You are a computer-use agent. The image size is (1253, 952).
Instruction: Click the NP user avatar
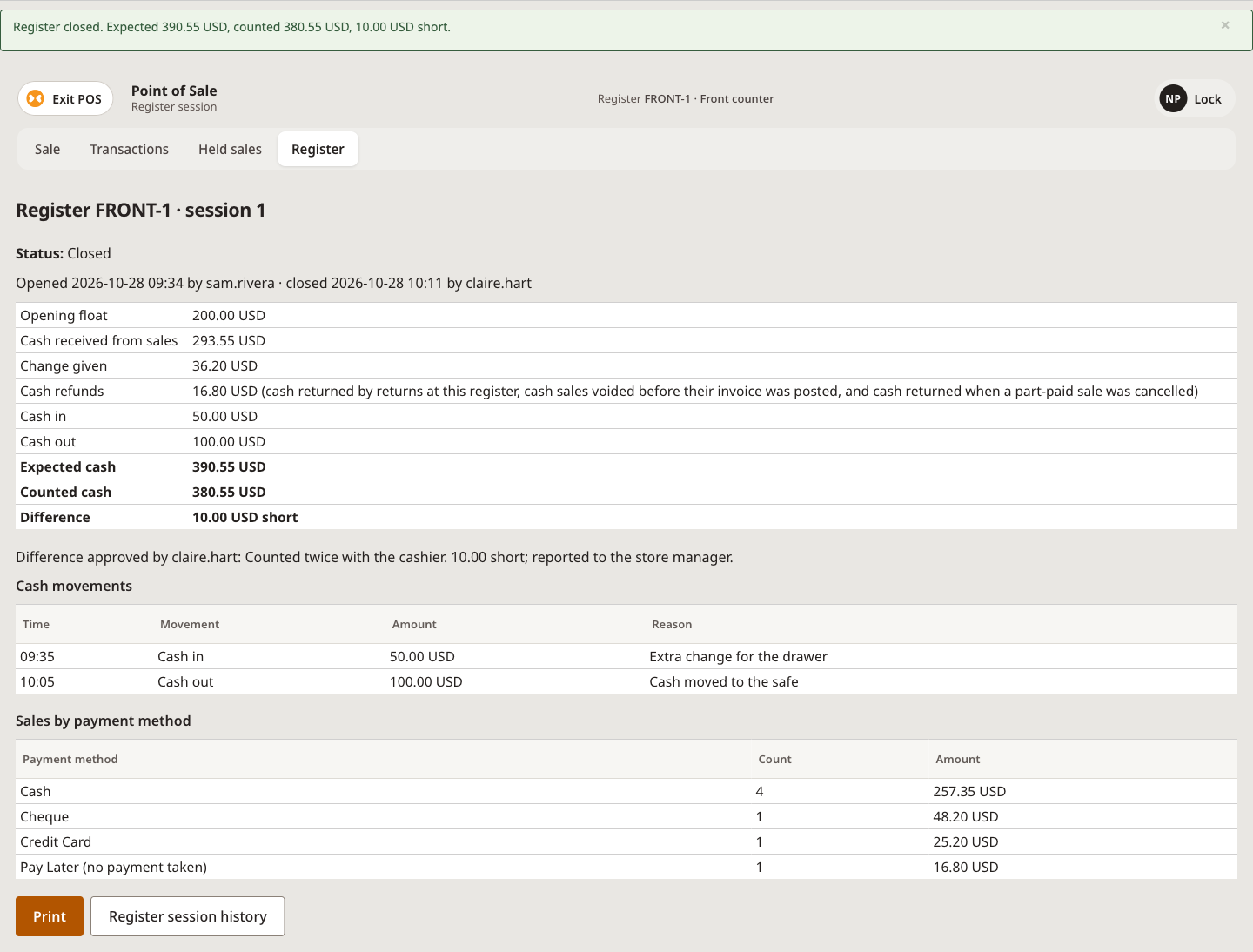click(1173, 98)
